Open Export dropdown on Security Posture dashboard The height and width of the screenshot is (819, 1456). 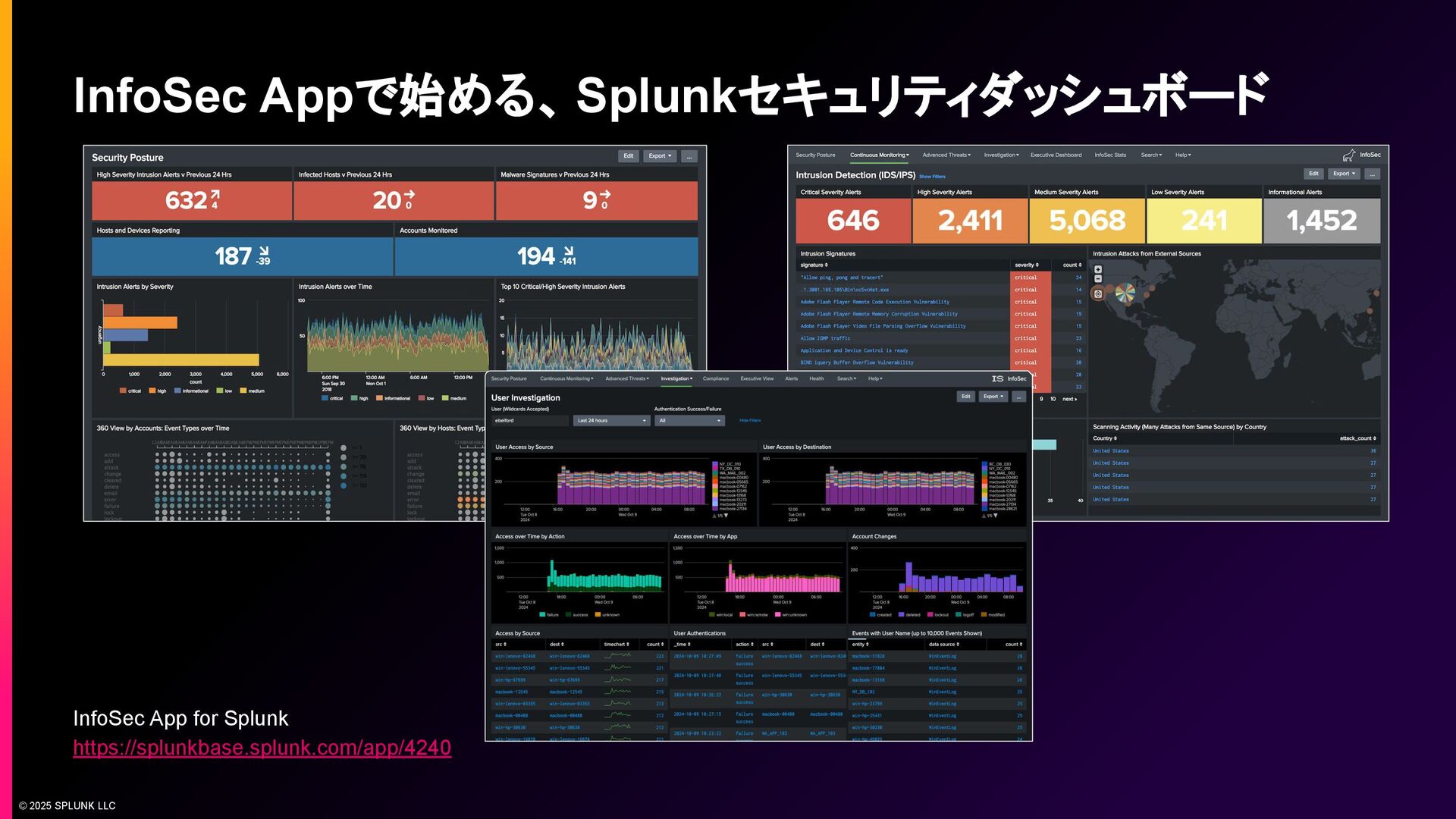pos(659,156)
